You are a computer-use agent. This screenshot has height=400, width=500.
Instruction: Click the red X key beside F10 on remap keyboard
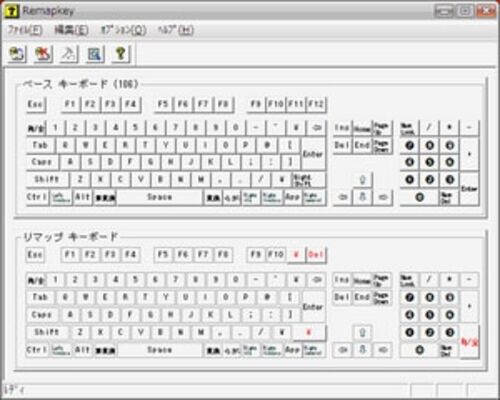(296, 255)
